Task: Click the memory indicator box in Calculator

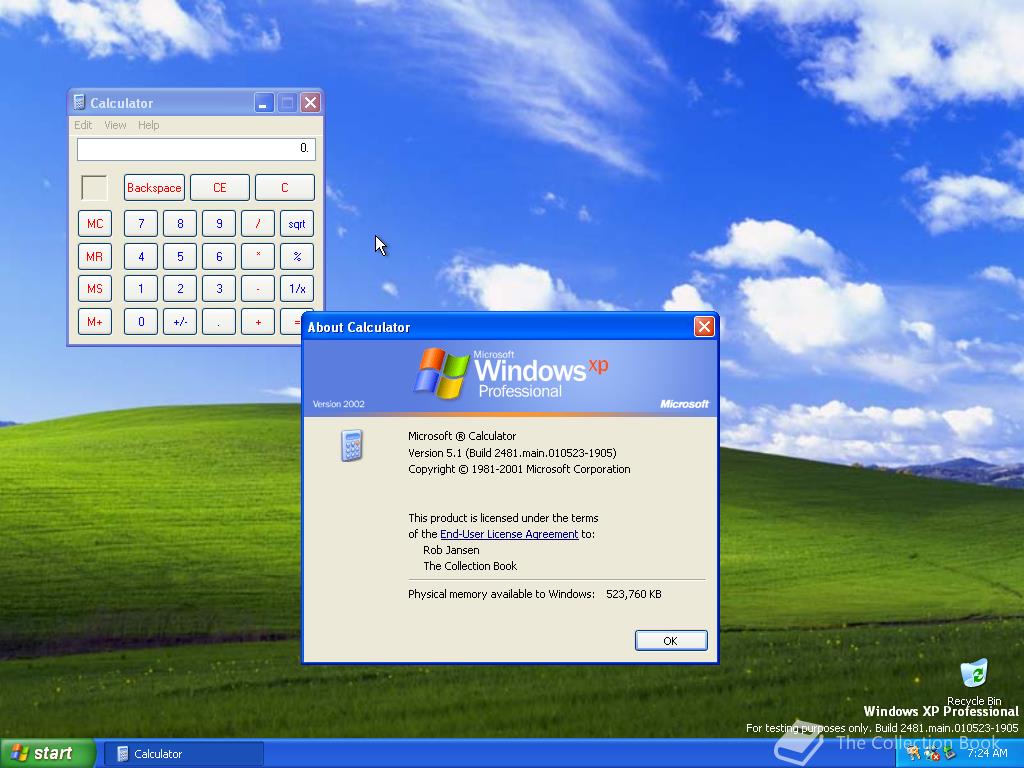Action: (x=94, y=187)
